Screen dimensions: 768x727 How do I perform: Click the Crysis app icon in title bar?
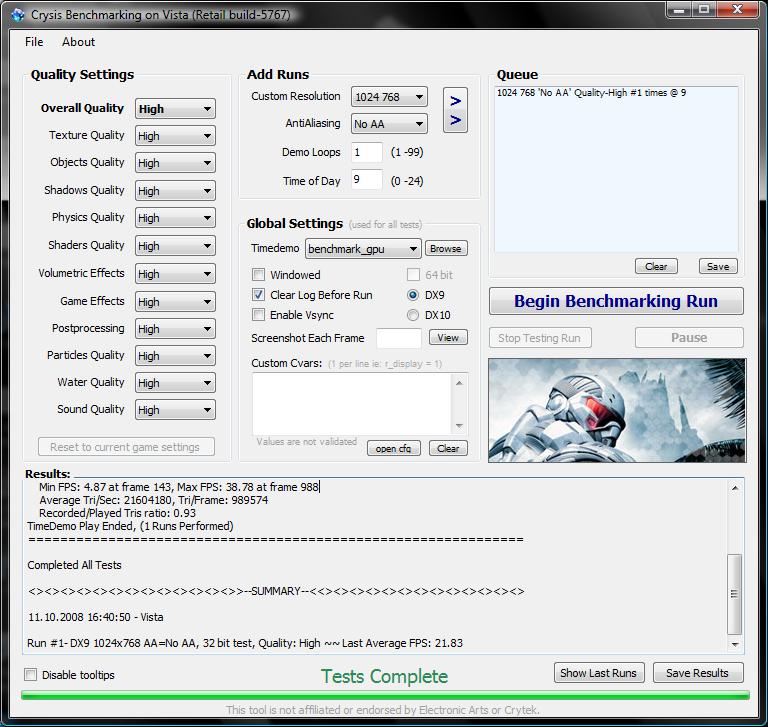tap(18, 15)
